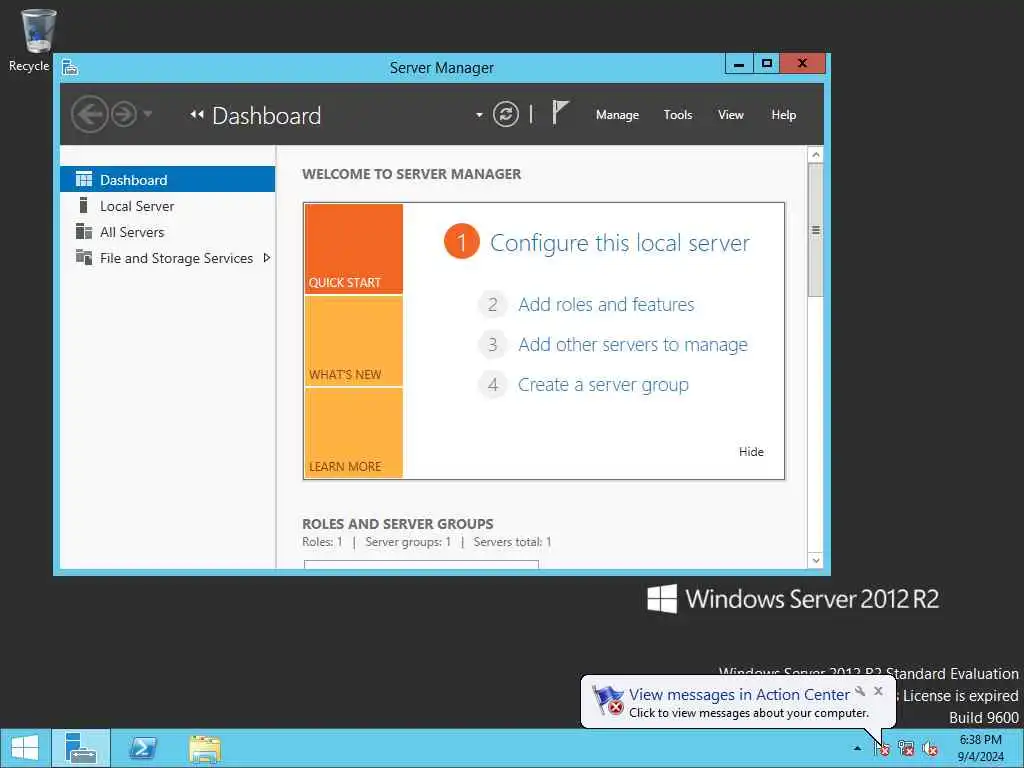This screenshot has height=768, width=1024.
Task: Open the clock showing 6:38 PM
Action: pos(981,748)
